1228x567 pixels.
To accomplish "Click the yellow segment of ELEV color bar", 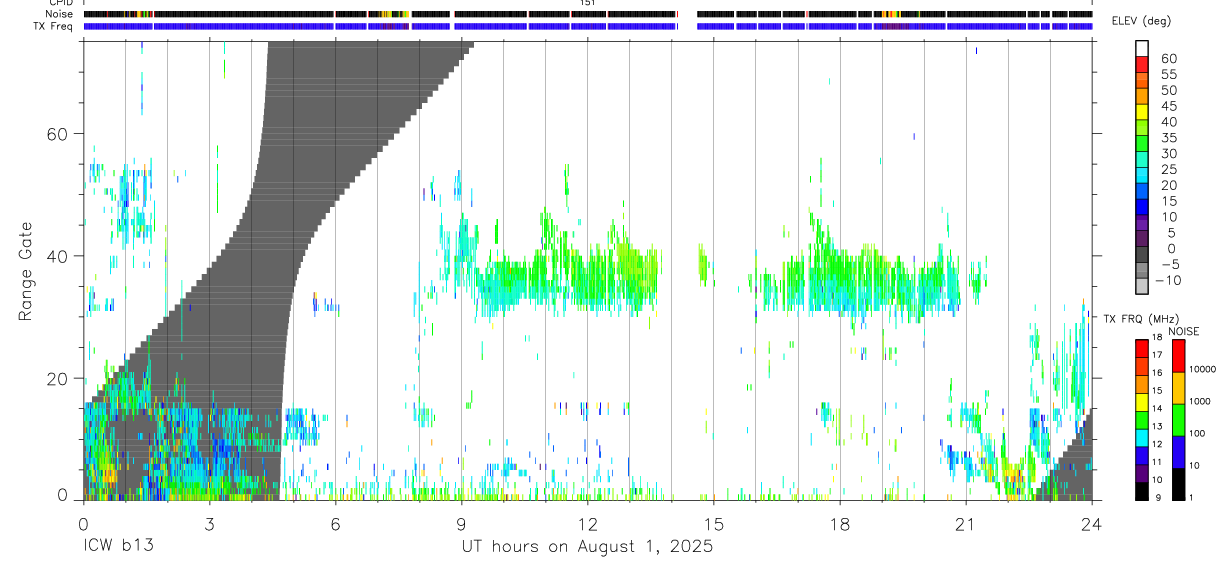I will tap(1142, 111).
